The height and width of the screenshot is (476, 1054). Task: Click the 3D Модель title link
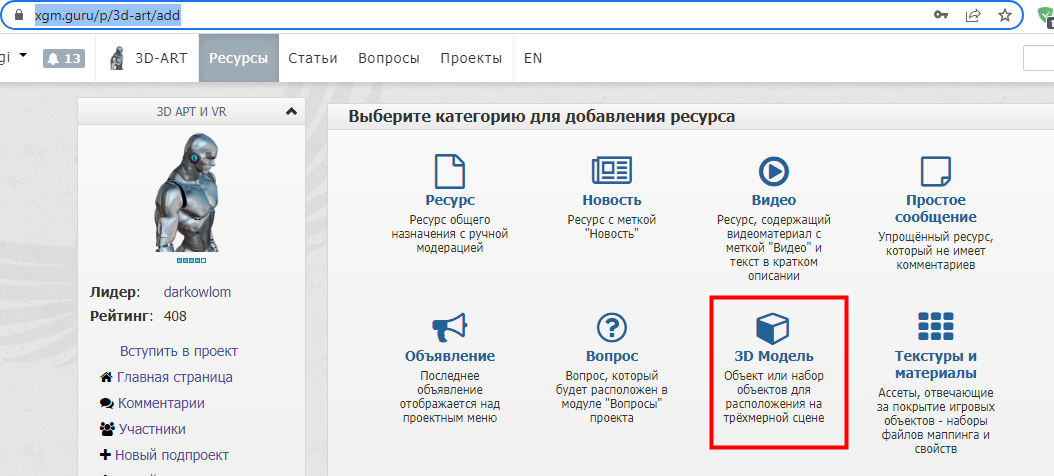pyautogui.click(x=774, y=356)
